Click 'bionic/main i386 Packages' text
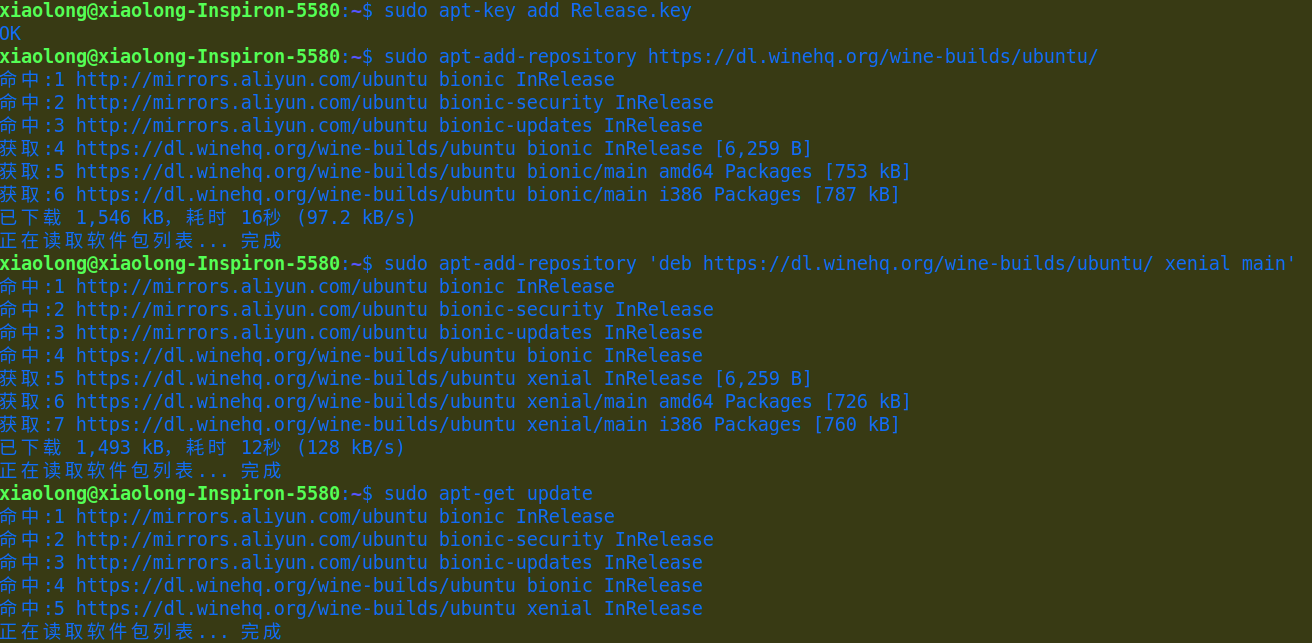The height and width of the screenshot is (643, 1312). click(x=665, y=195)
